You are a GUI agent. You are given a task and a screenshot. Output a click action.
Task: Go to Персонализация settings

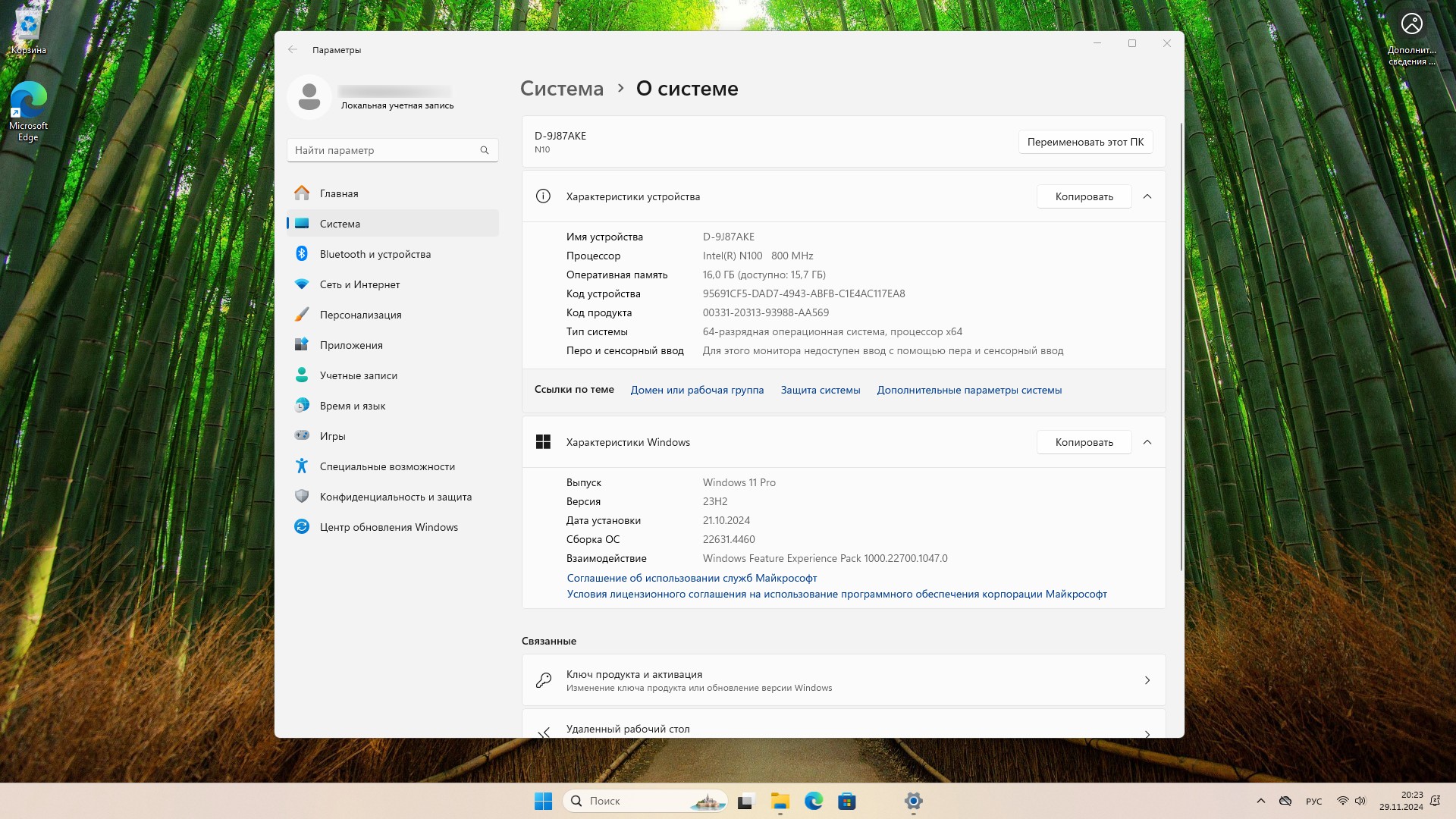(x=360, y=315)
